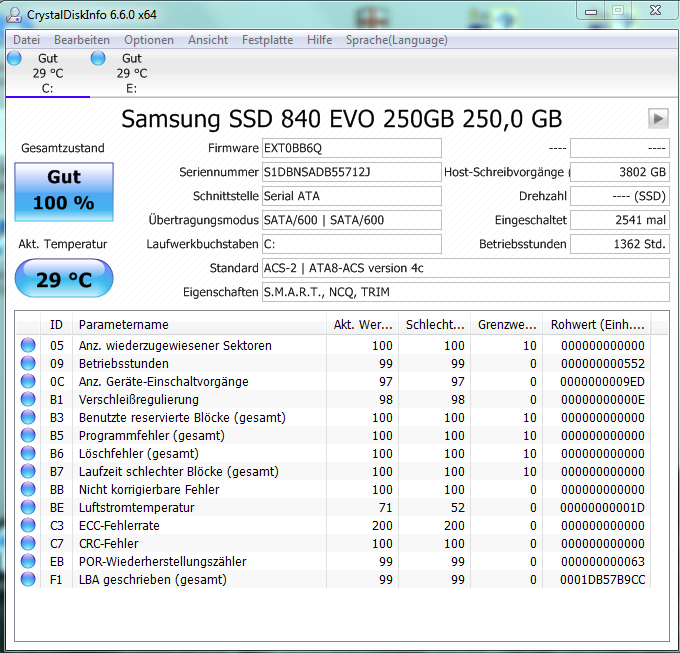Click the Parametername column header

tap(199, 324)
